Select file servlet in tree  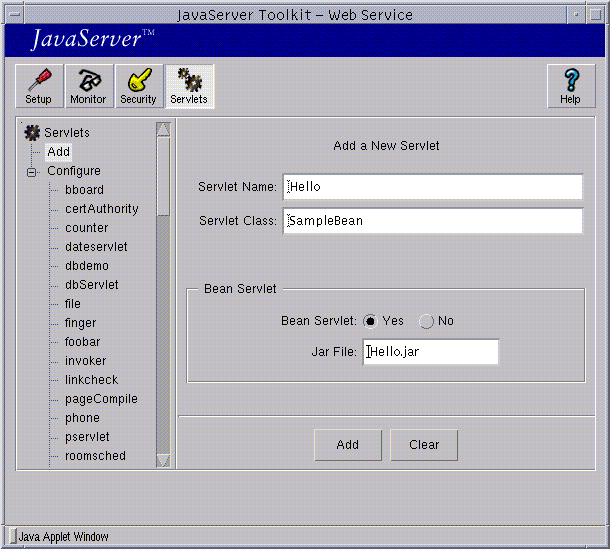click(73, 304)
